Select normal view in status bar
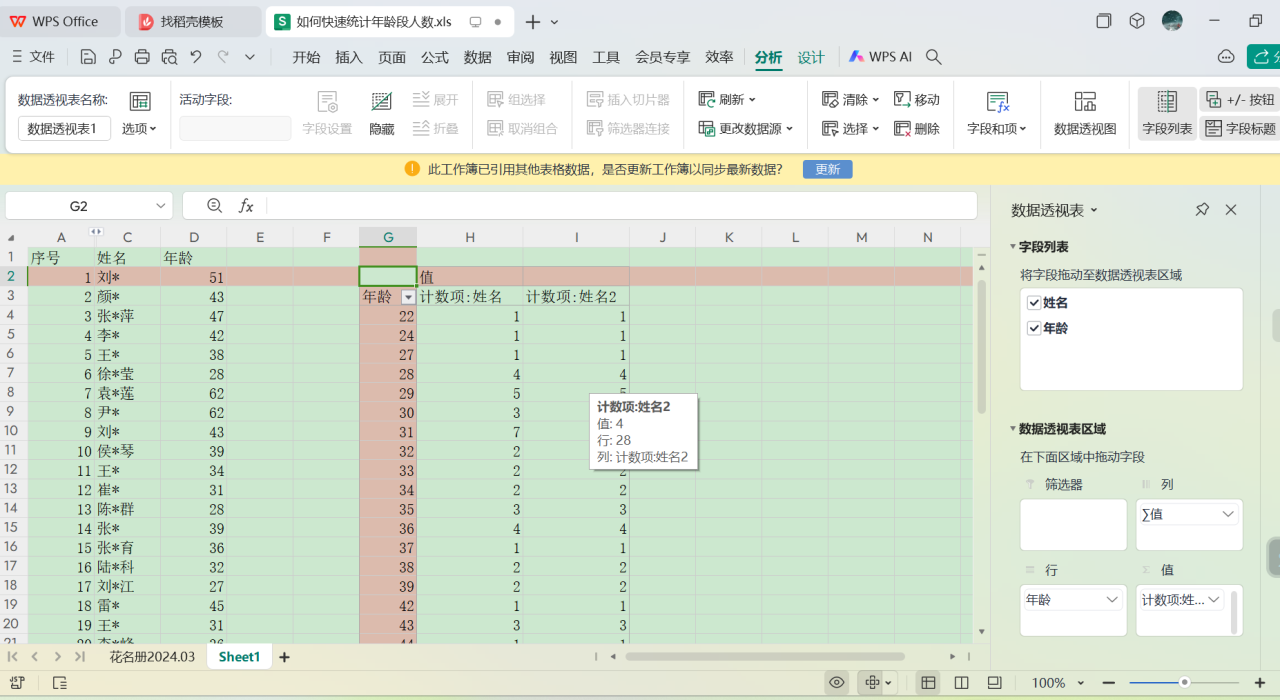This screenshot has width=1280, height=700. click(x=929, y=683)
